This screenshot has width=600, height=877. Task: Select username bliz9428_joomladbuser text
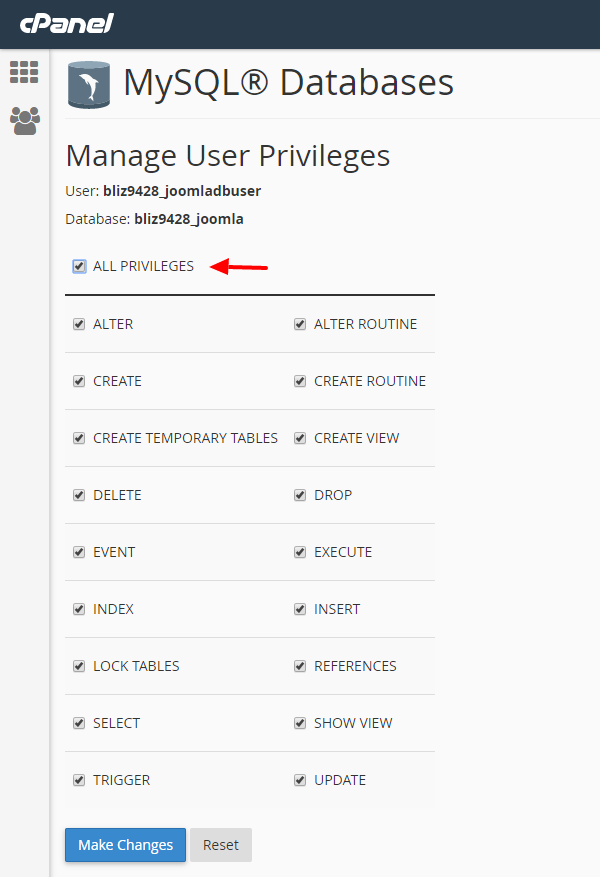[x=182, y=191]
